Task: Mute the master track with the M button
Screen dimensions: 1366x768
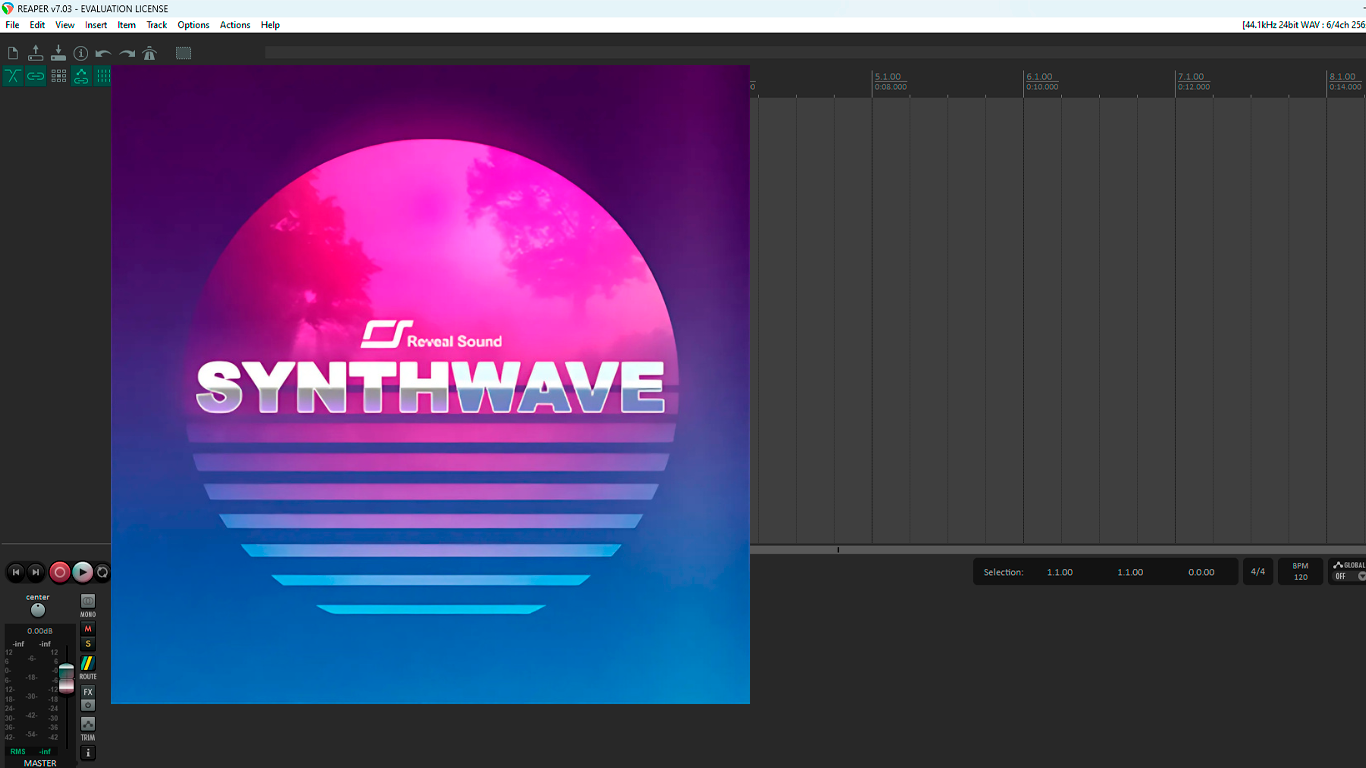Action: pyautogui.click(x=88, y=629)
